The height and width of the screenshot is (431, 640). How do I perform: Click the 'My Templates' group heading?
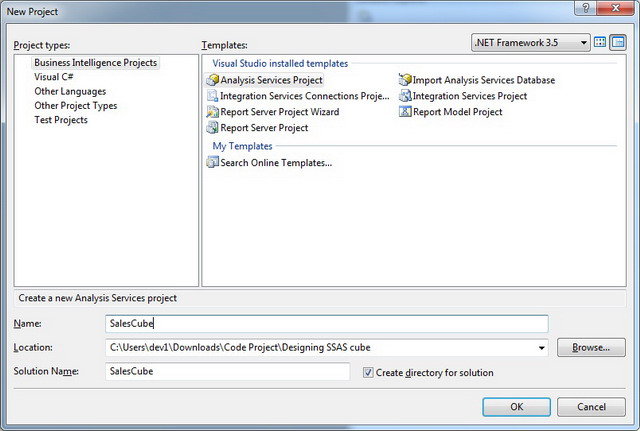tap(242, 146)
